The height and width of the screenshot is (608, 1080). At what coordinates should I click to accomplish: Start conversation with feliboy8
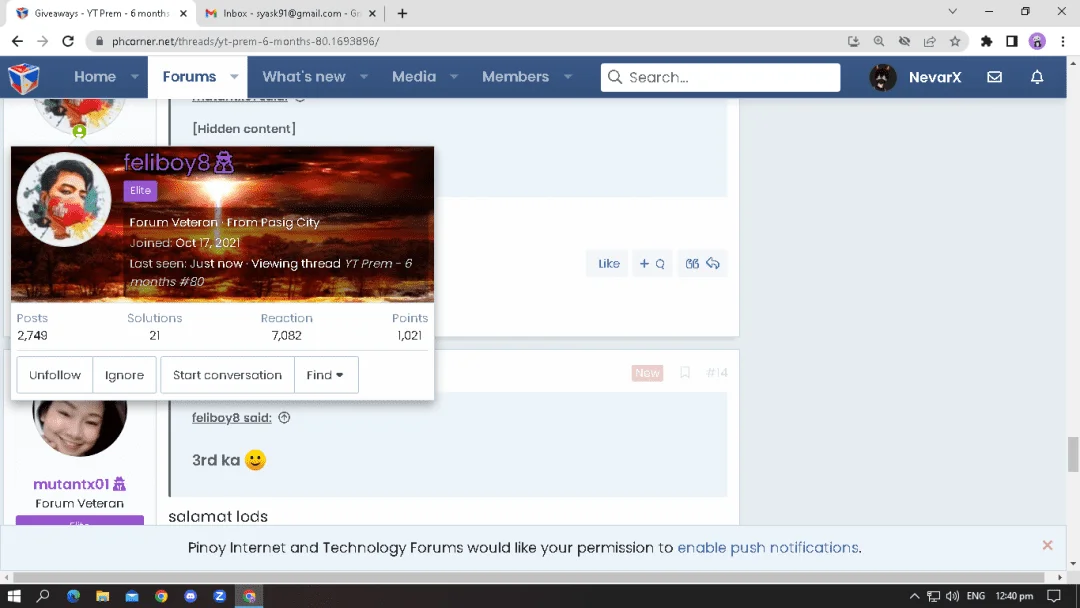click(x=227, y=375)
